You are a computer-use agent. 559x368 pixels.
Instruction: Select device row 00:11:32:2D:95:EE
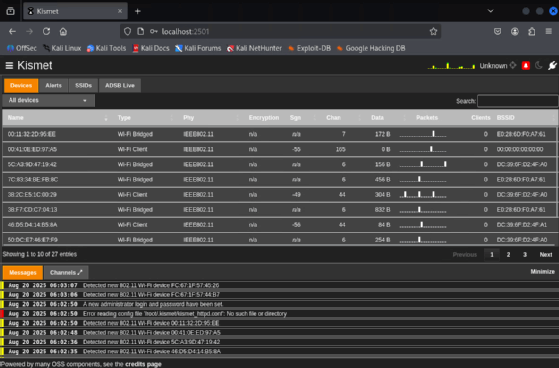279,134
